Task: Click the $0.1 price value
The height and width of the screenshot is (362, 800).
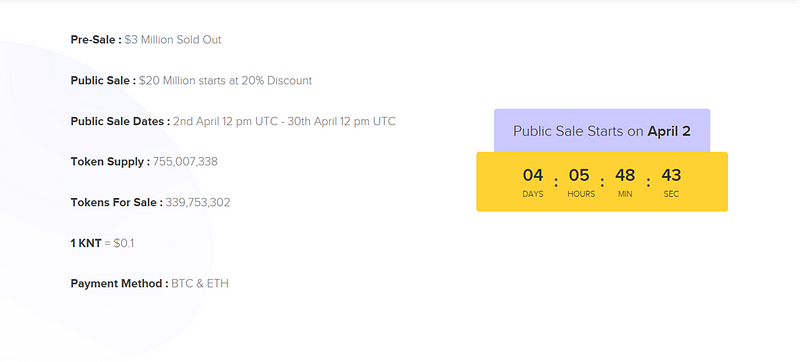Action: (x=124, y=243)
